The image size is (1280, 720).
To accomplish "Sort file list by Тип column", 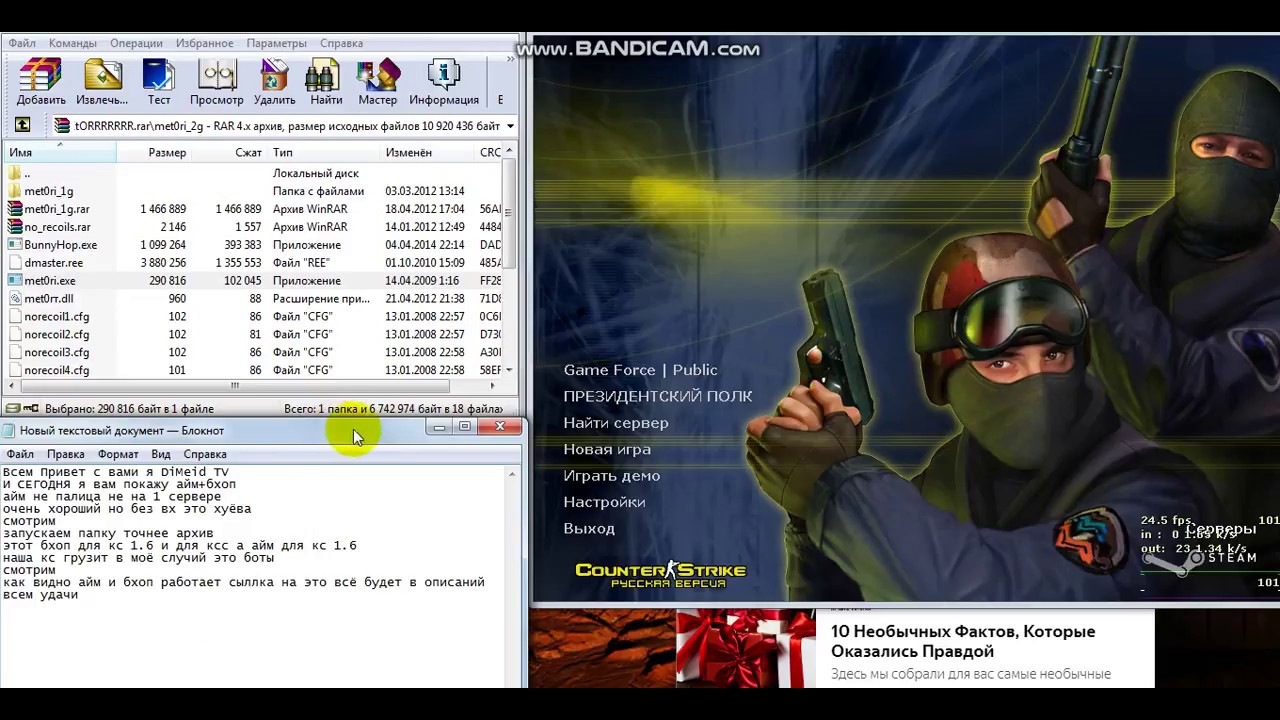I will pyautogui.click(x=324, y=152).
